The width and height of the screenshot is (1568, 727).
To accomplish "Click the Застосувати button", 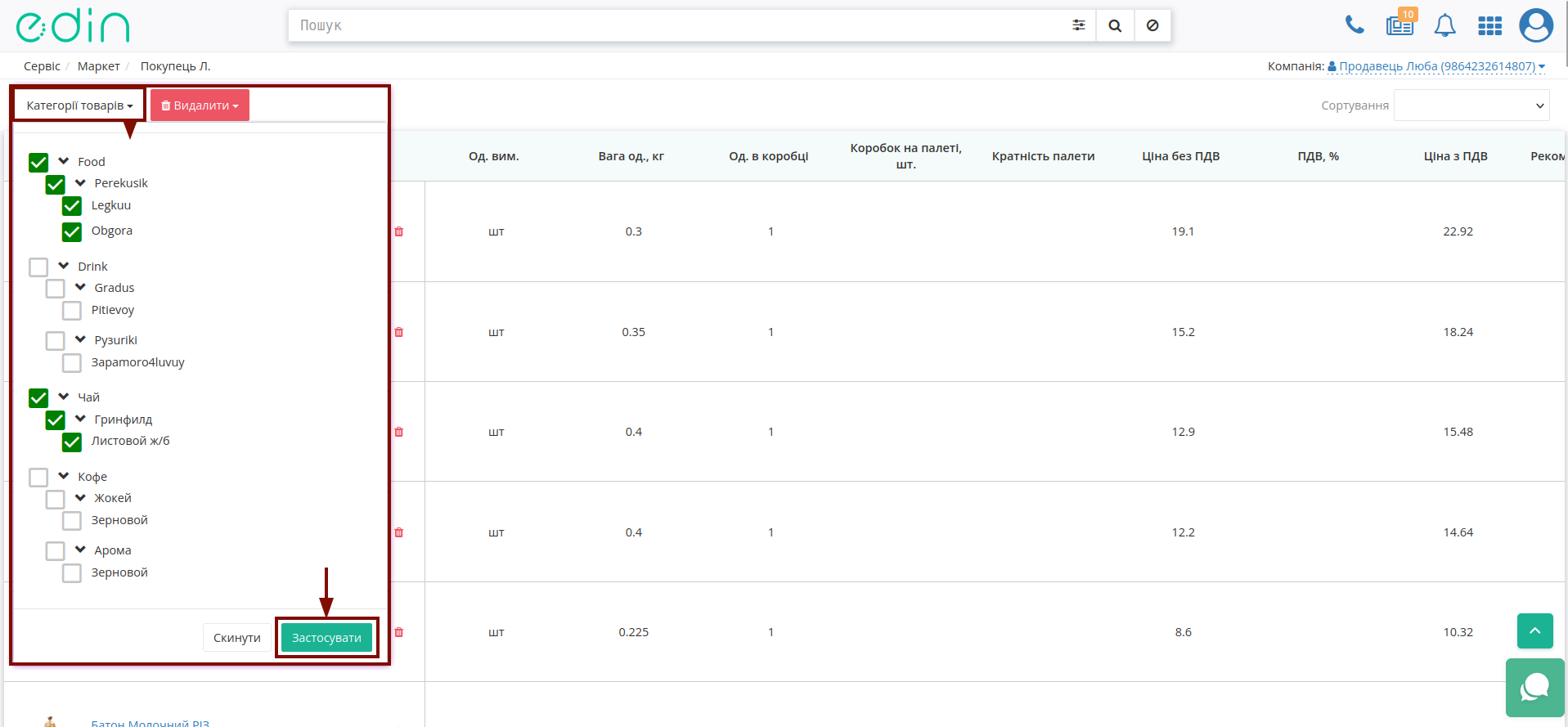I will [x=326, y=638].
